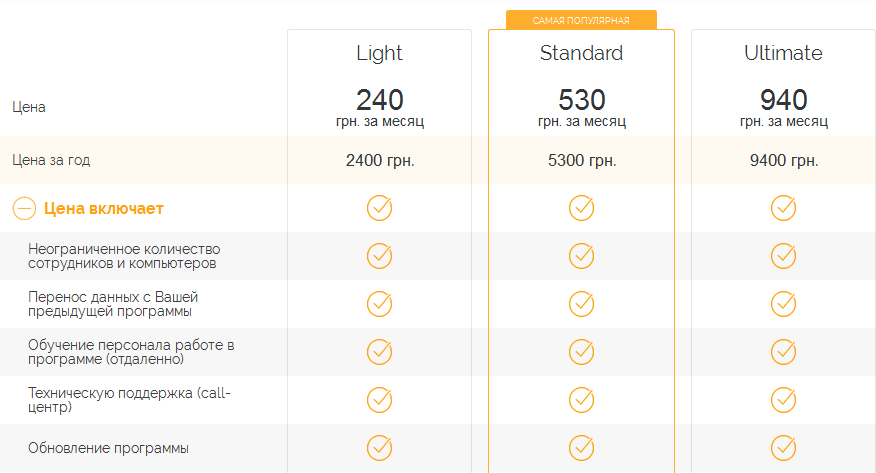The height and width of the screenshot is (473, 876).
Task: Click Light checkmark for technical support row
Action: tap(380, 399)
